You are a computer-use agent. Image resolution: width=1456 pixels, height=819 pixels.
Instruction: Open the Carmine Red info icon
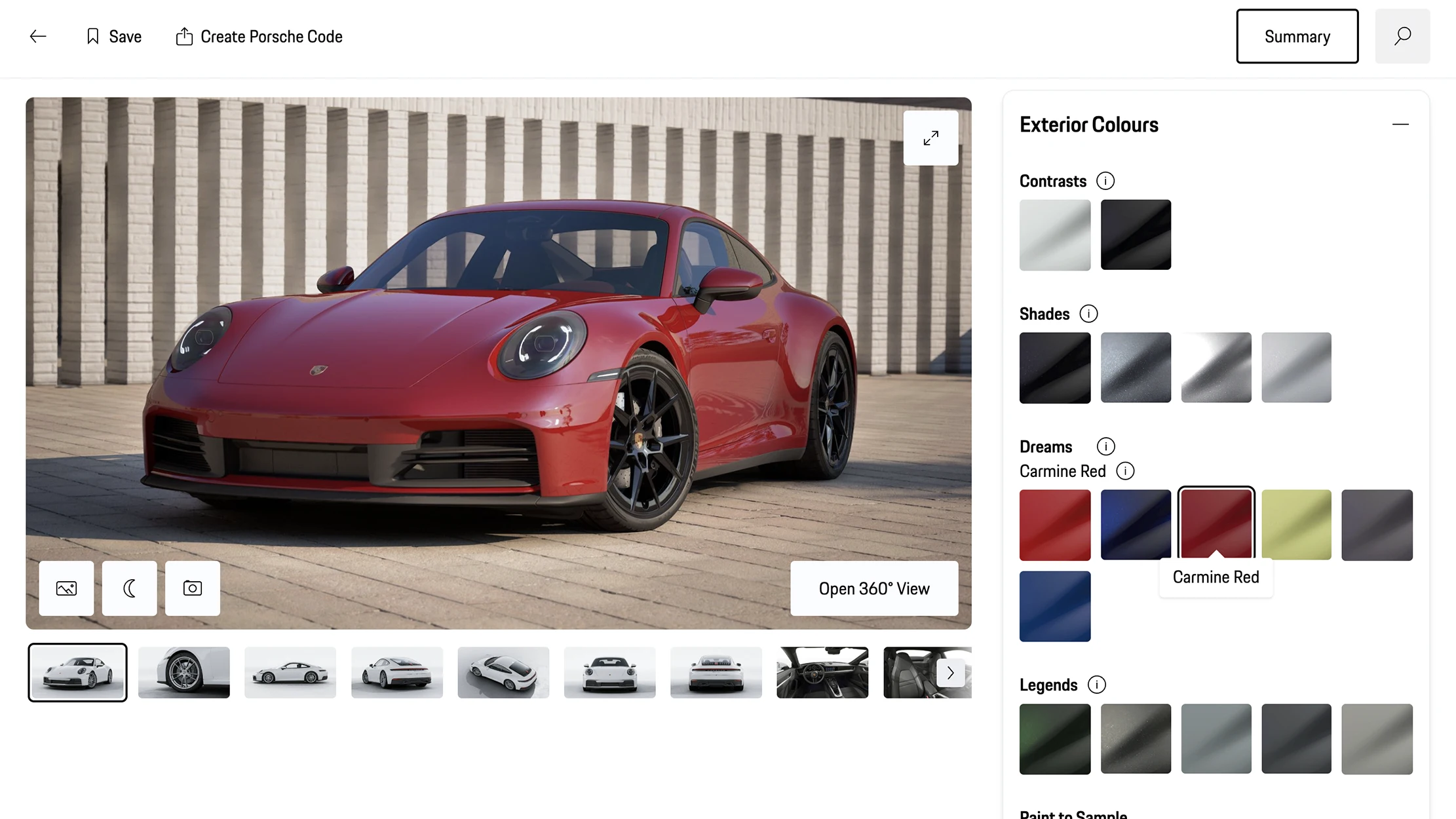tap(1125, 471)
